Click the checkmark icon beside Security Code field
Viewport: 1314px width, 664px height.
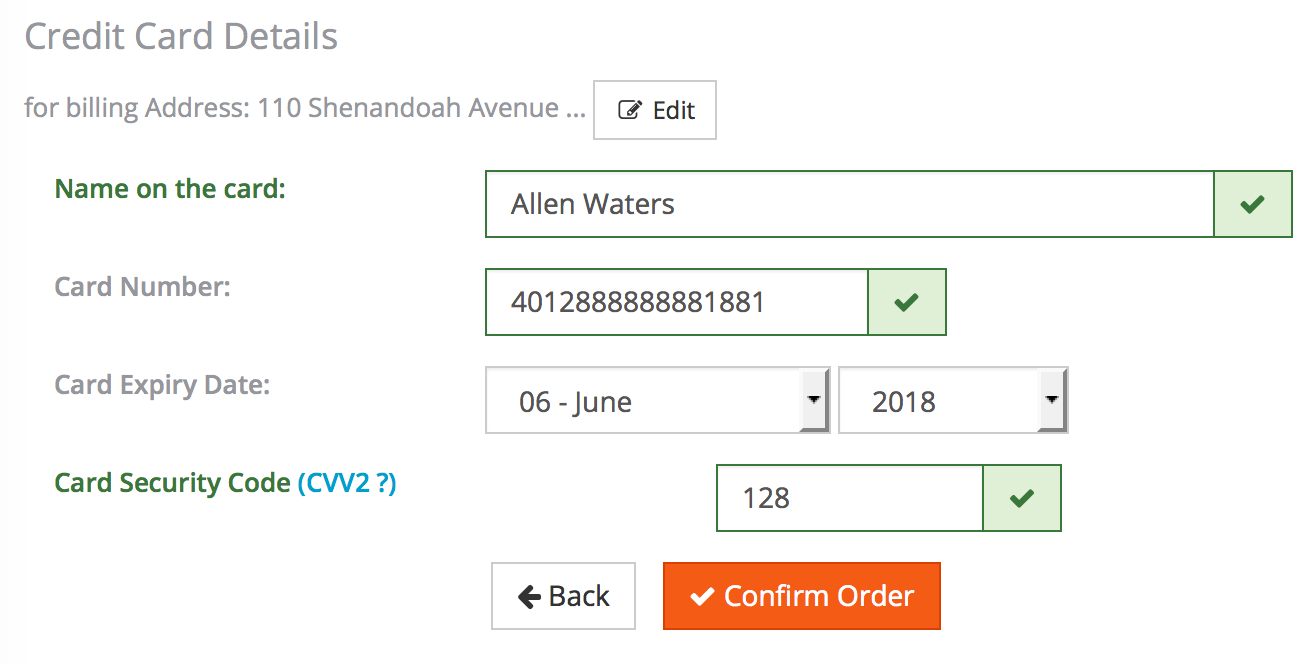pyautogui.click(x=1021, y=498)
